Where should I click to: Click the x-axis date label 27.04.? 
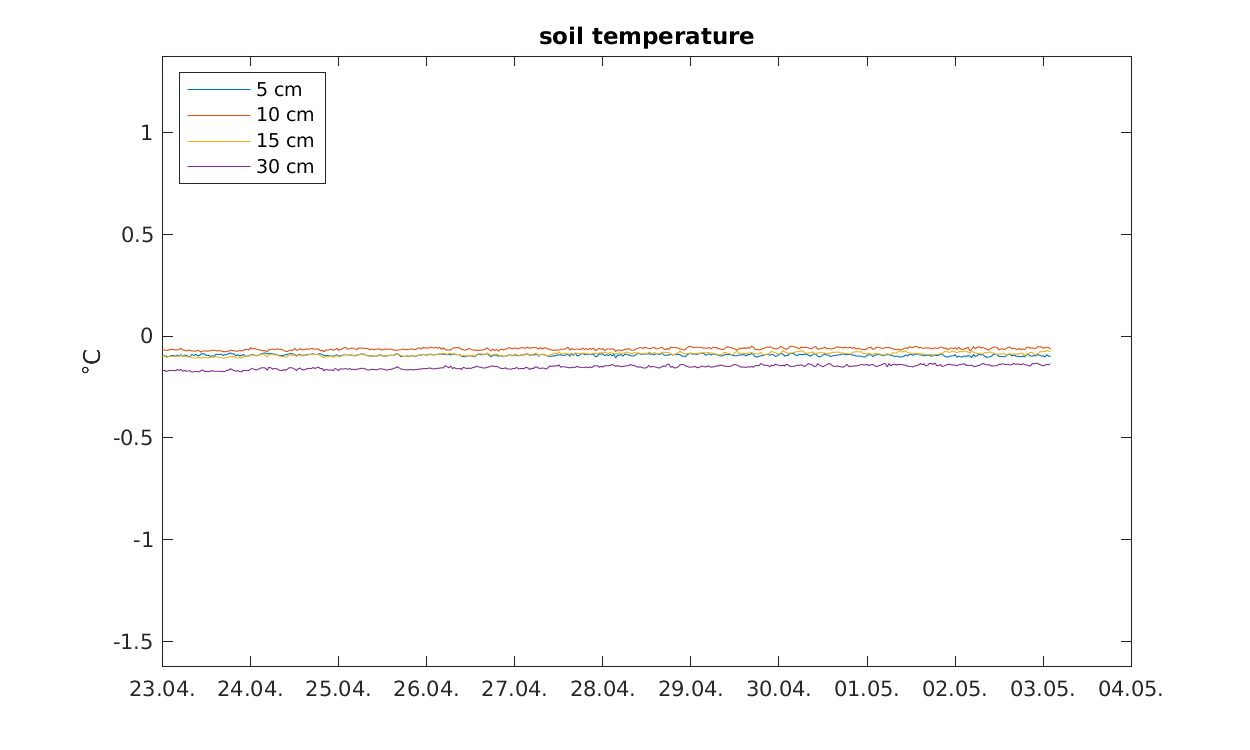point(514,690)
